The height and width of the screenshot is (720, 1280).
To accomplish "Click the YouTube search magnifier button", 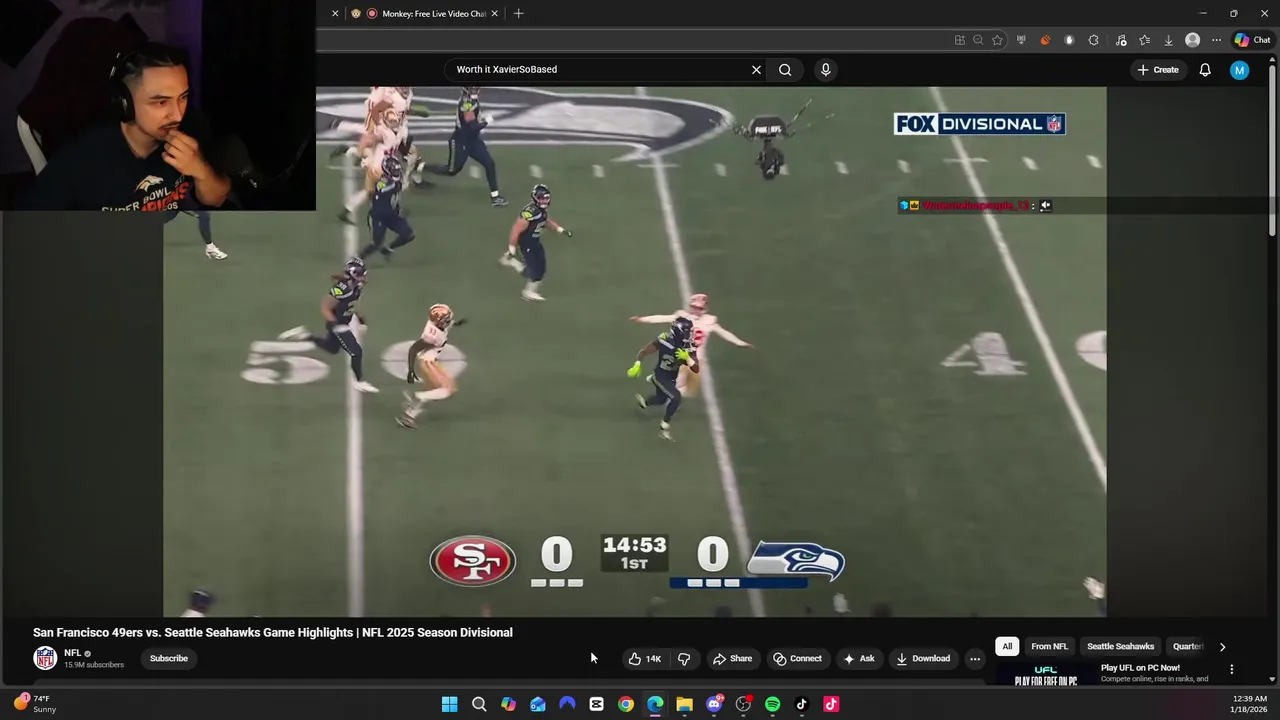I will pyautogui.click(x=785, y=70).
